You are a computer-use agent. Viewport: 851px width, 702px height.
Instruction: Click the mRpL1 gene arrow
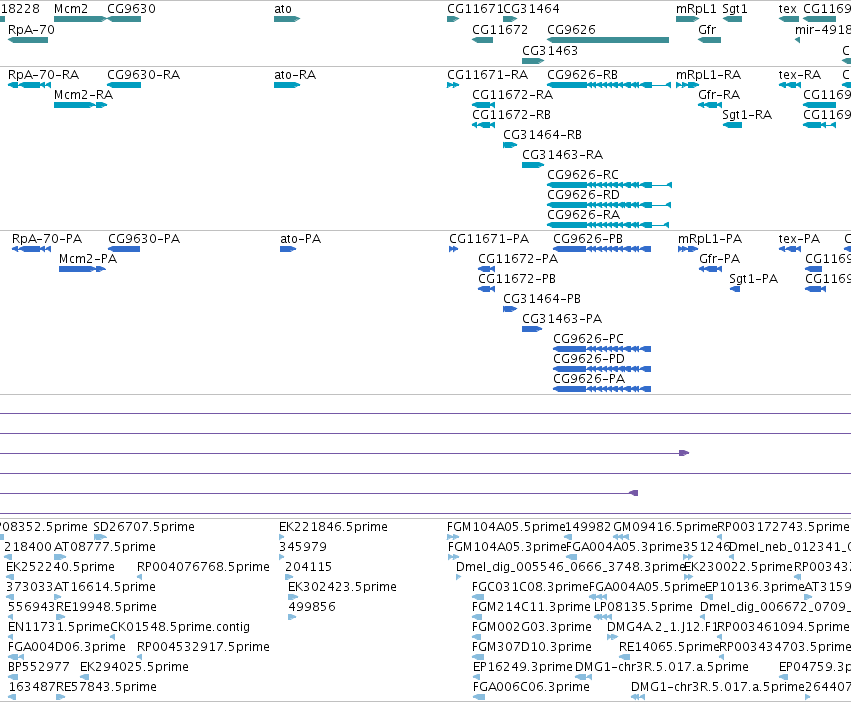(x=688, y=19)
